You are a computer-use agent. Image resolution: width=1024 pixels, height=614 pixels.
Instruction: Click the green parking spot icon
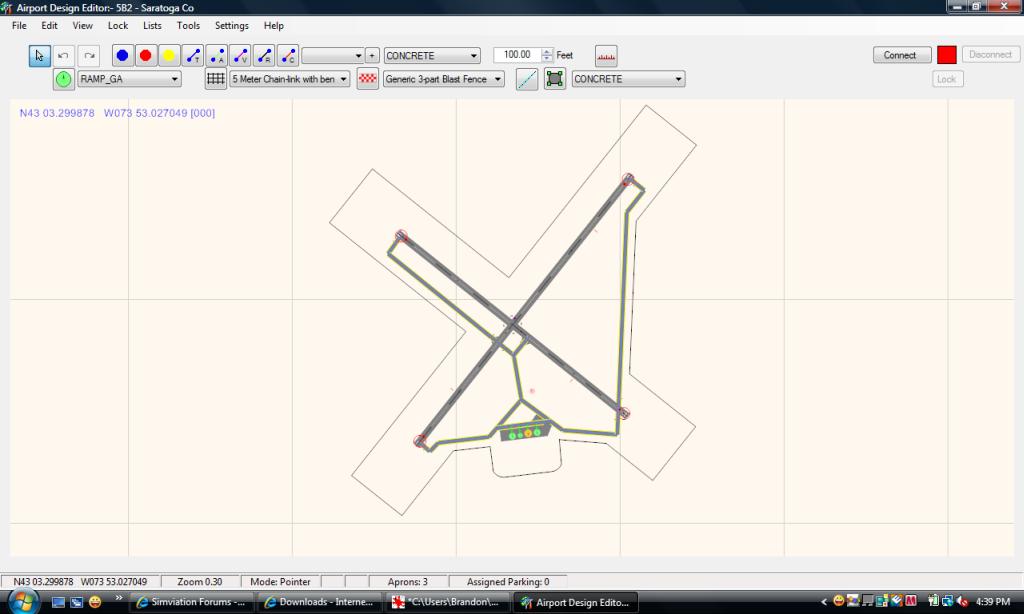coord(64,79)
